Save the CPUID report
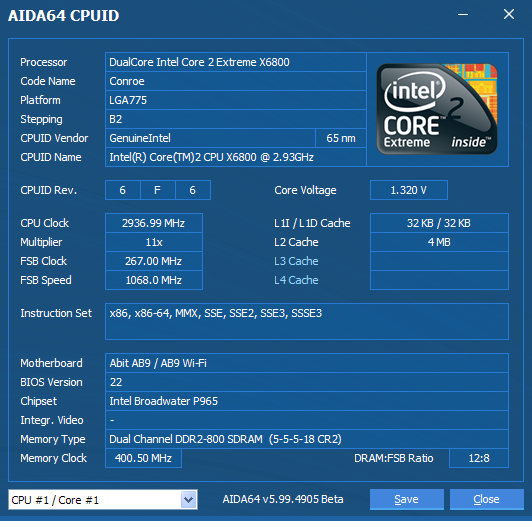Image resolution: width=532 pixels, height=521 pixels. point(406,499)
